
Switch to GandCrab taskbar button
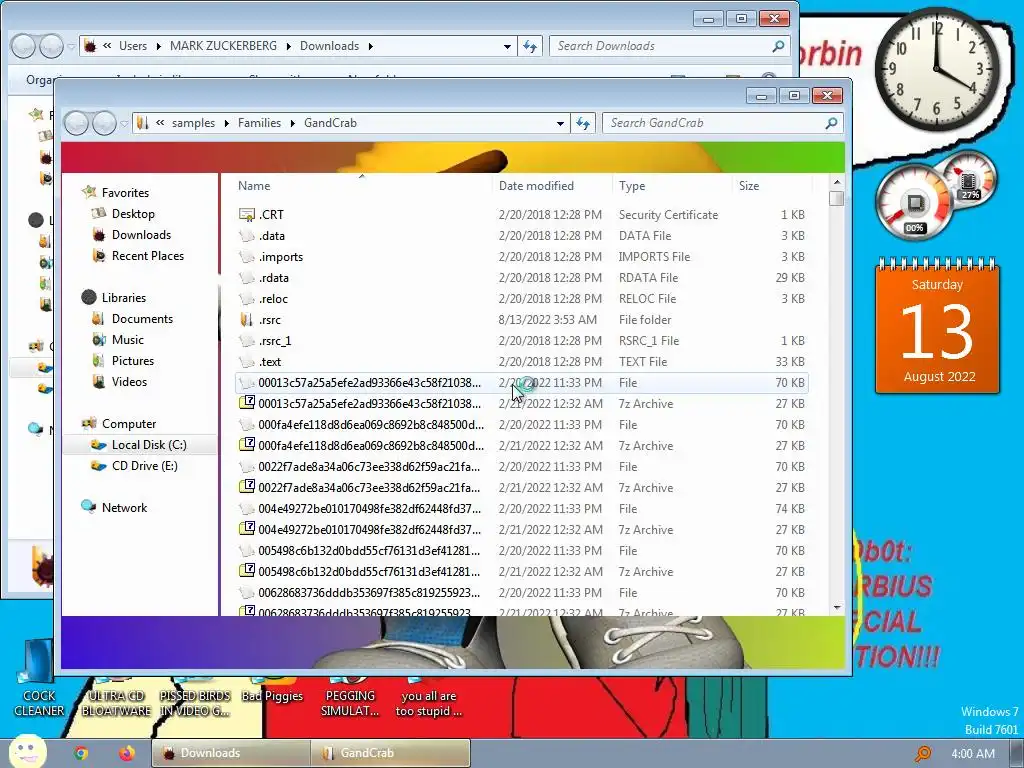point(391,753)
